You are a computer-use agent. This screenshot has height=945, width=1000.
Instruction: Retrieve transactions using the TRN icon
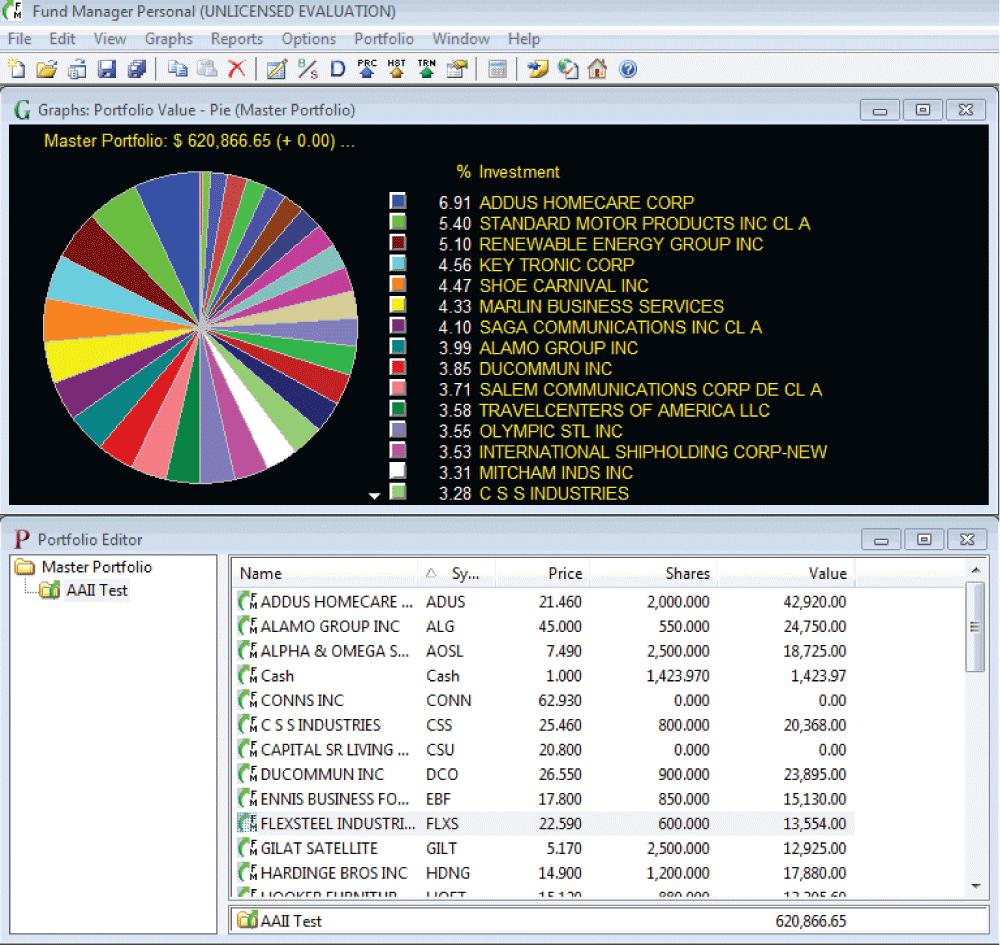click(424, 69)
